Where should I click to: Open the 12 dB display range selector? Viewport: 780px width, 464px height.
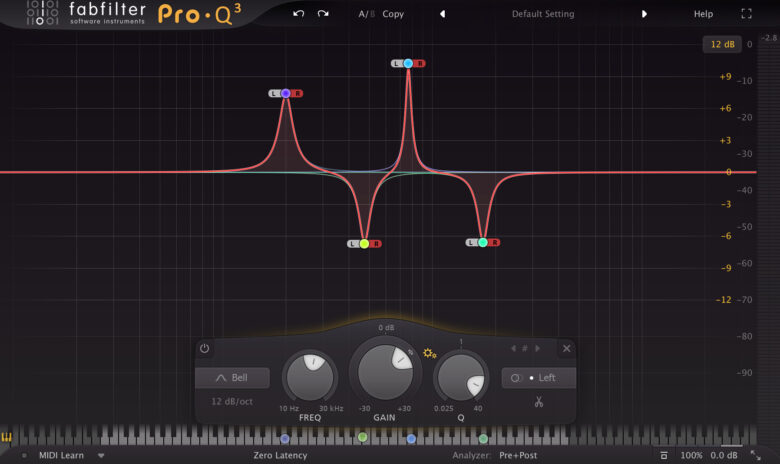pyautogui.click(x=722, y=44)
